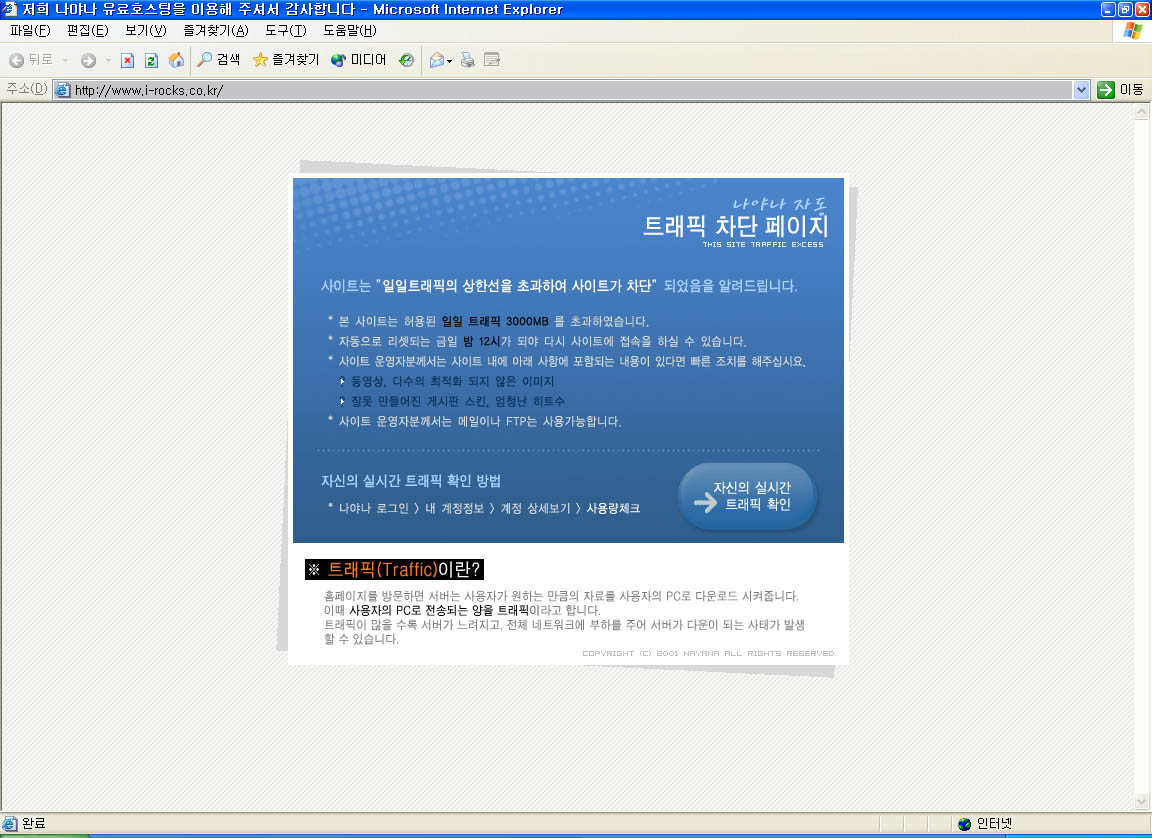Open the Back button history dropdown arrow

tap(65, 60)
